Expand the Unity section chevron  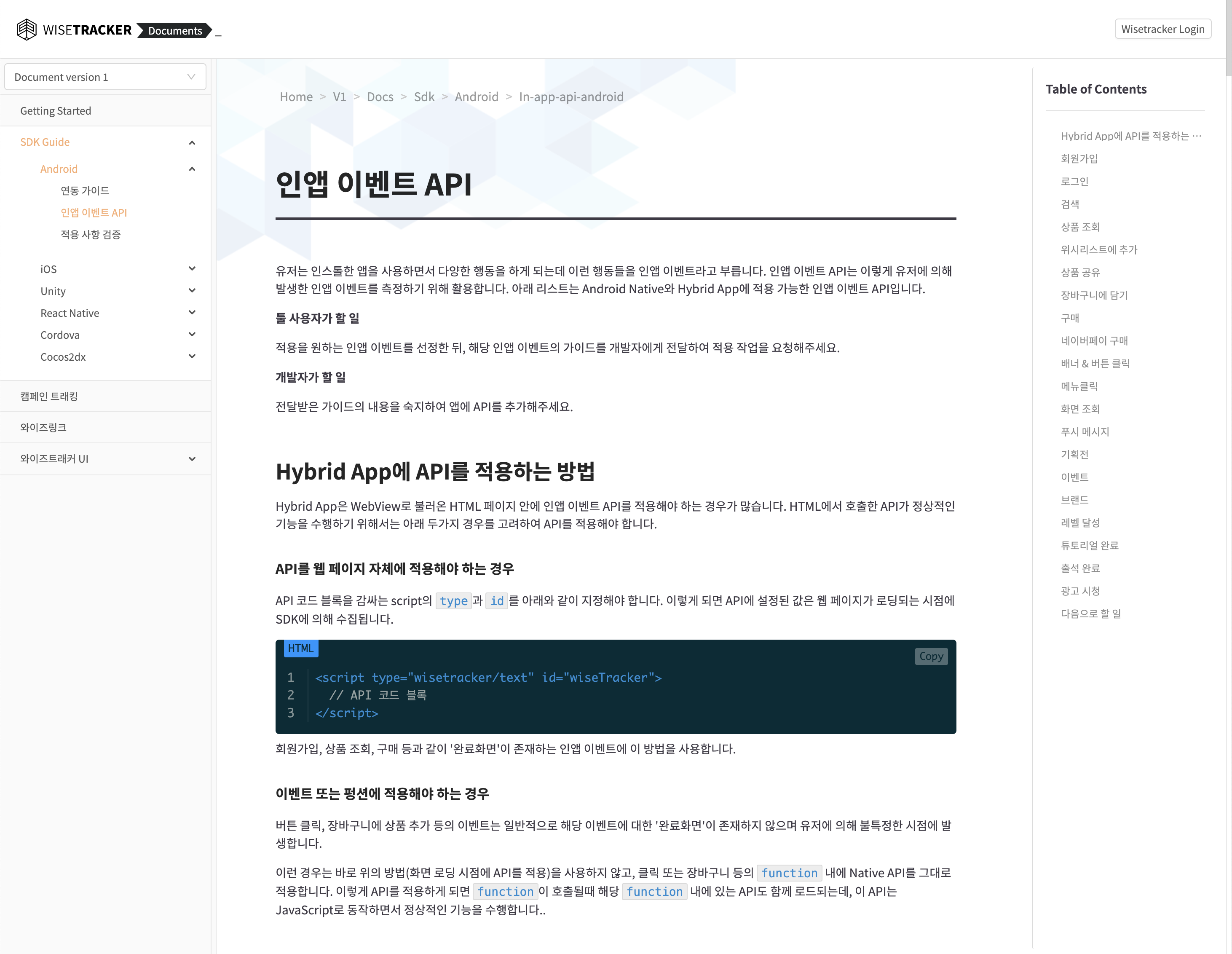click(192, 291)
